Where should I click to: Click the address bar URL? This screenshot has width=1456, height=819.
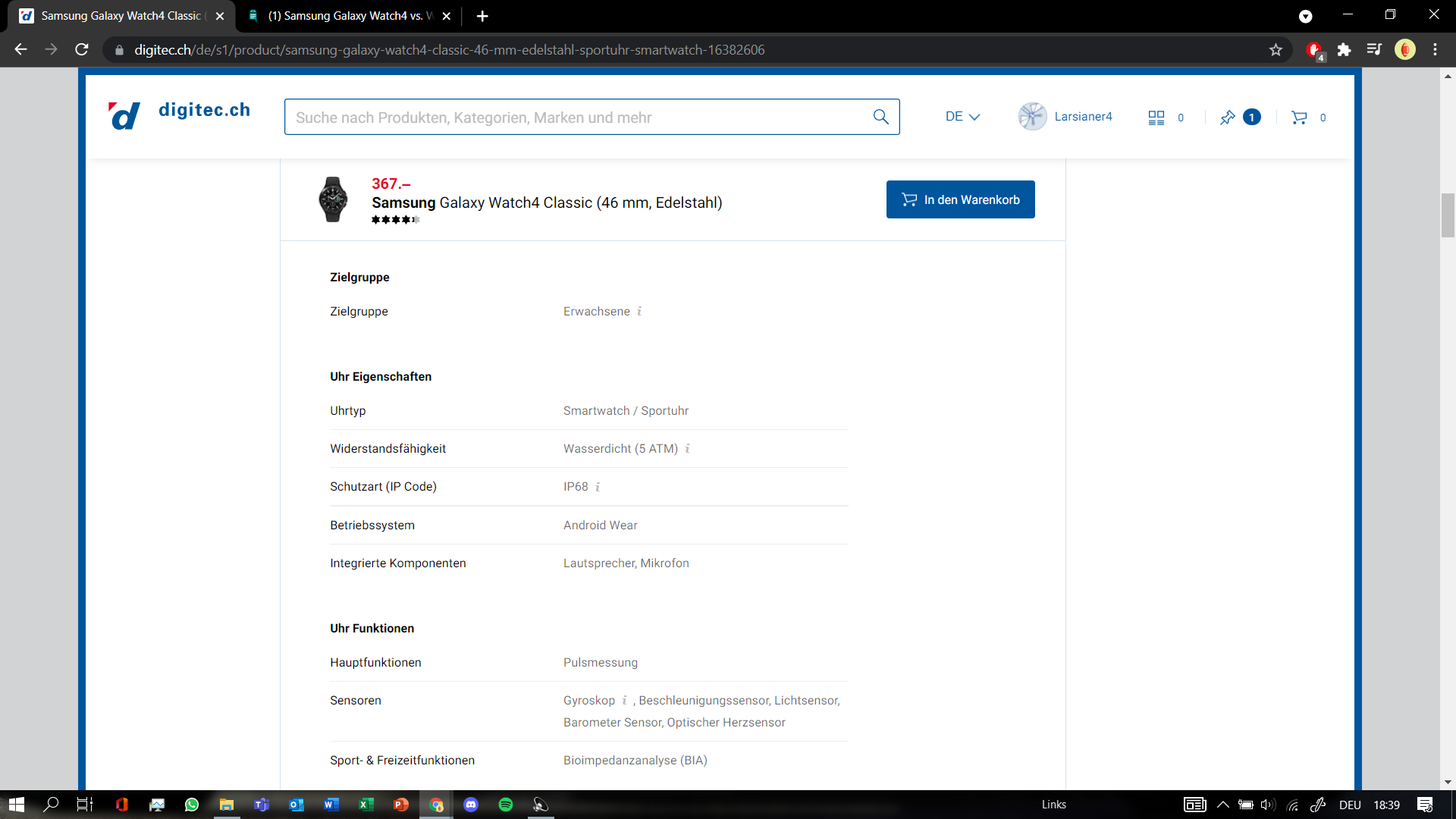coord(449,50)
